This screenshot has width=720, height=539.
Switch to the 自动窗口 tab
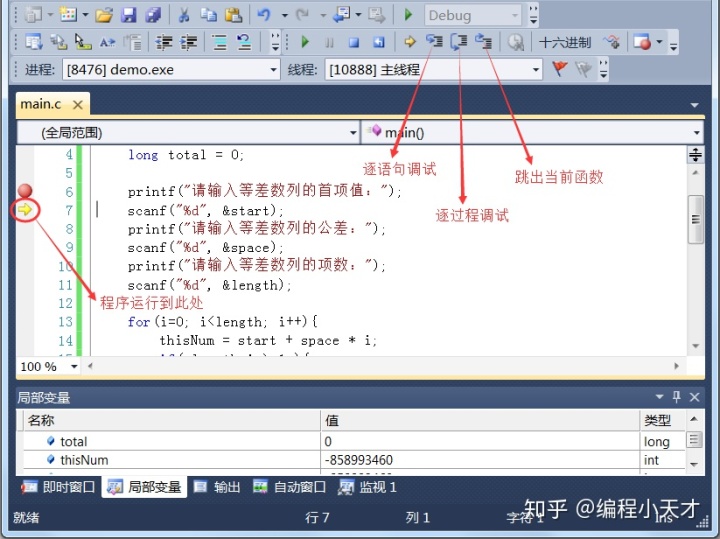pyautogui.click(x=289, y=487)
